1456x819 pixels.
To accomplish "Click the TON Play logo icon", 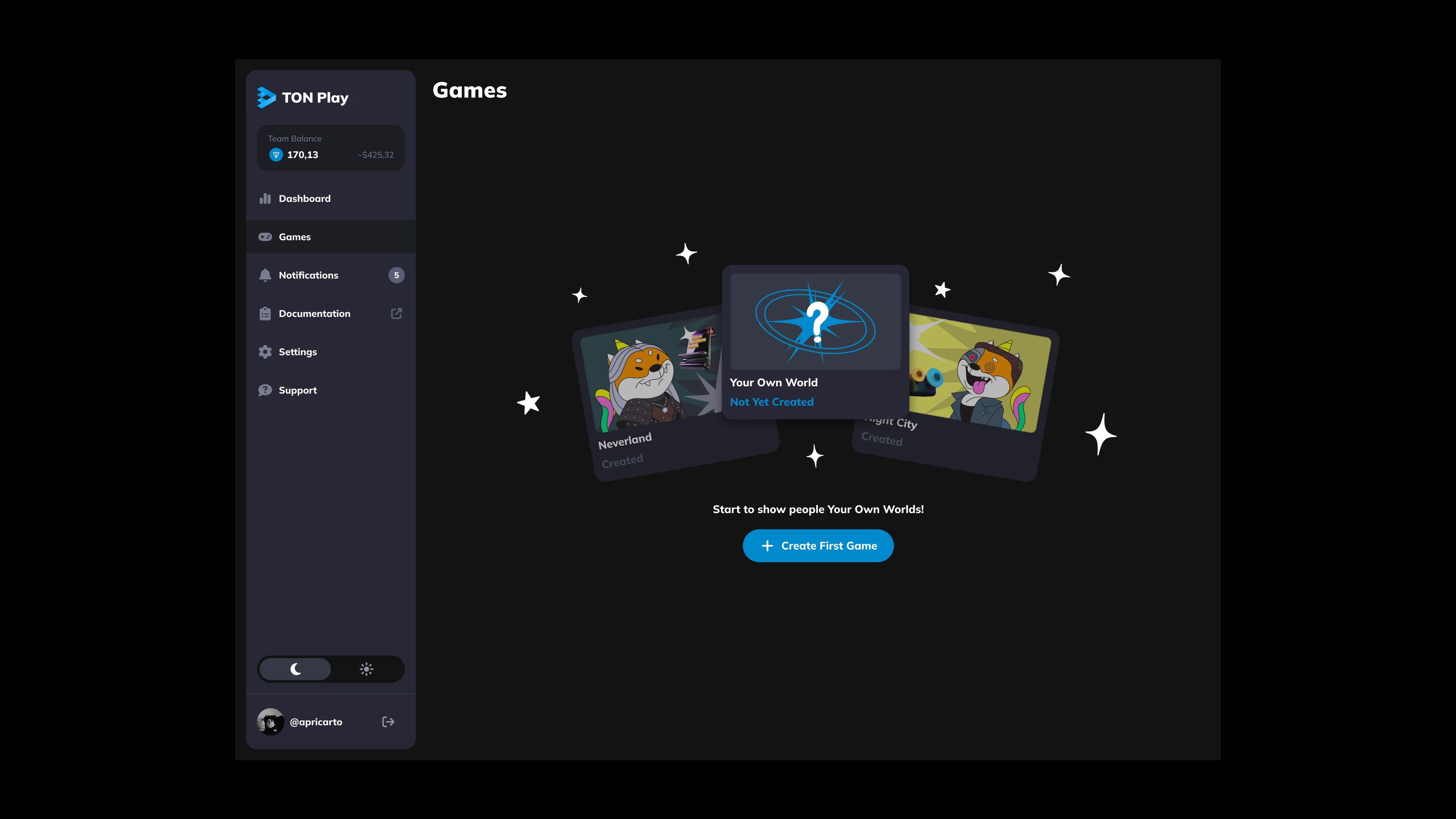I will point(266,97).
